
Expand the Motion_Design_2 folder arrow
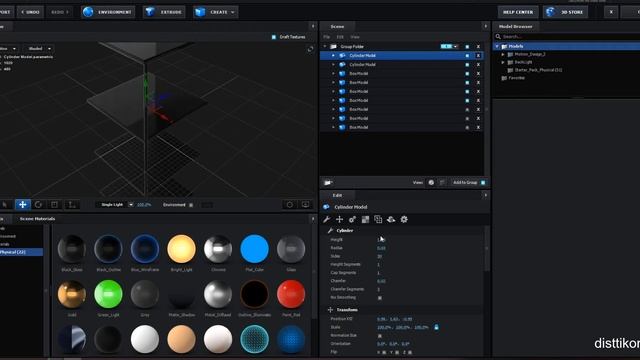503,54
